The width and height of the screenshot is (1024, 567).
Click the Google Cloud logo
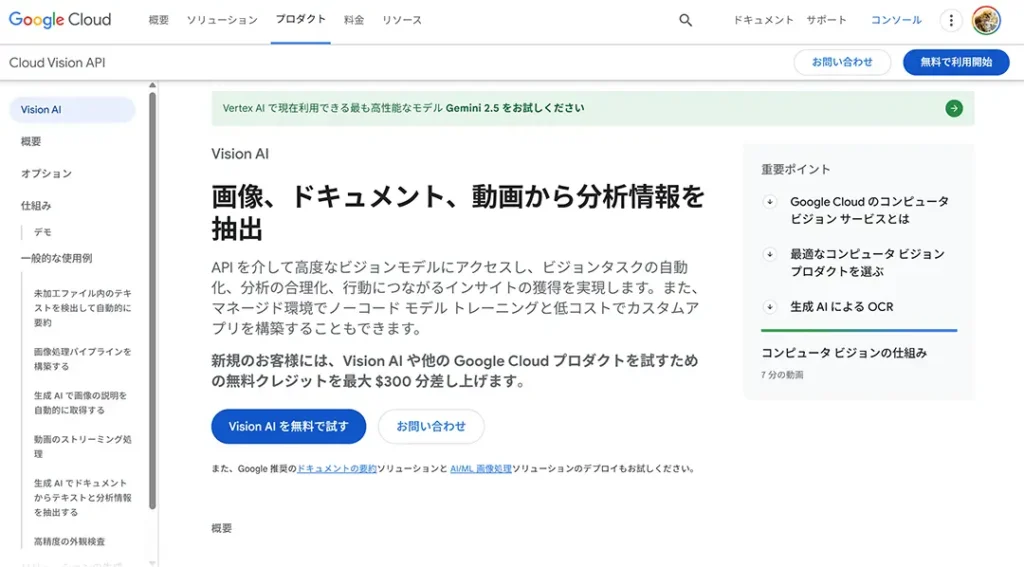pyautogui.click(x=59, y=20)
